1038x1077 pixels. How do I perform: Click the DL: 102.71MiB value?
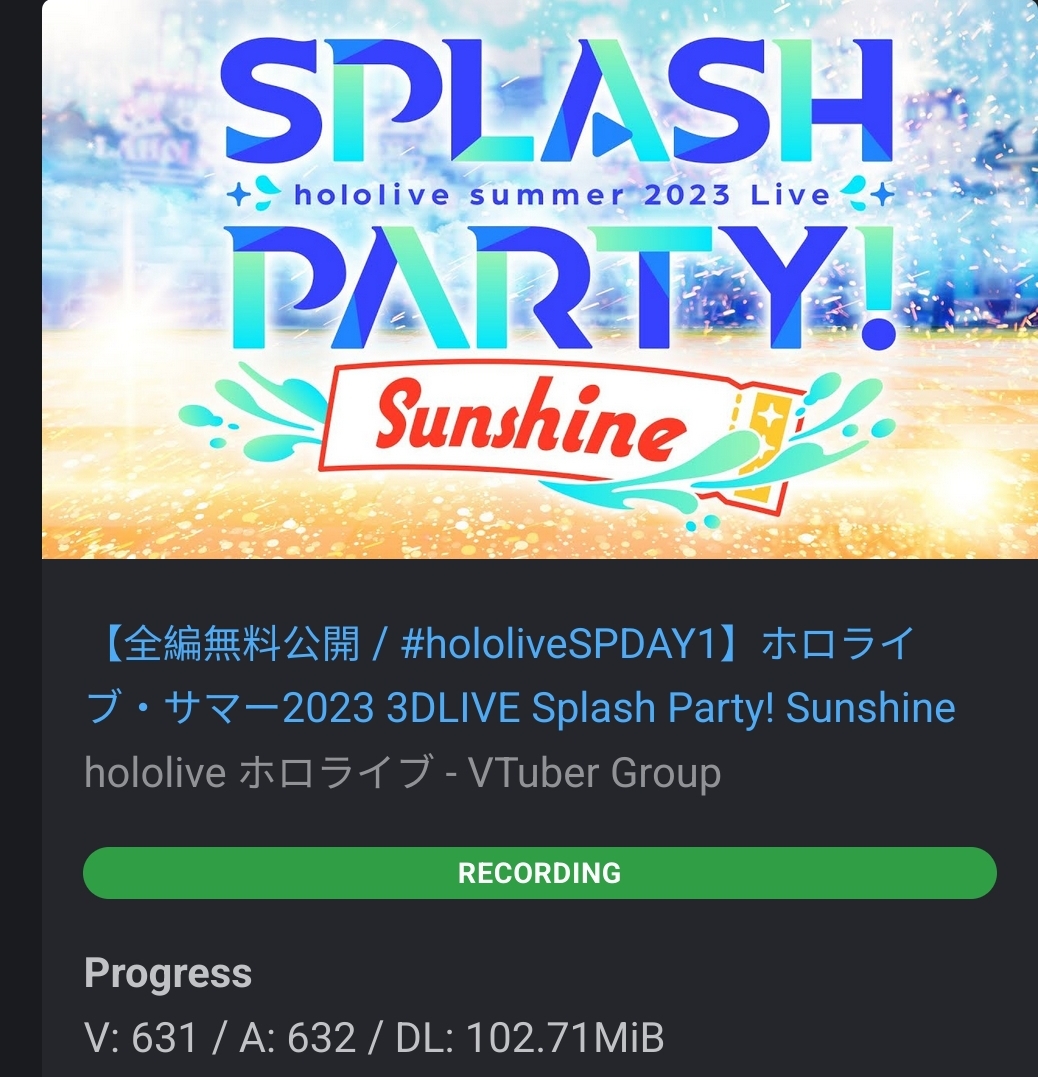(530, 1037)
